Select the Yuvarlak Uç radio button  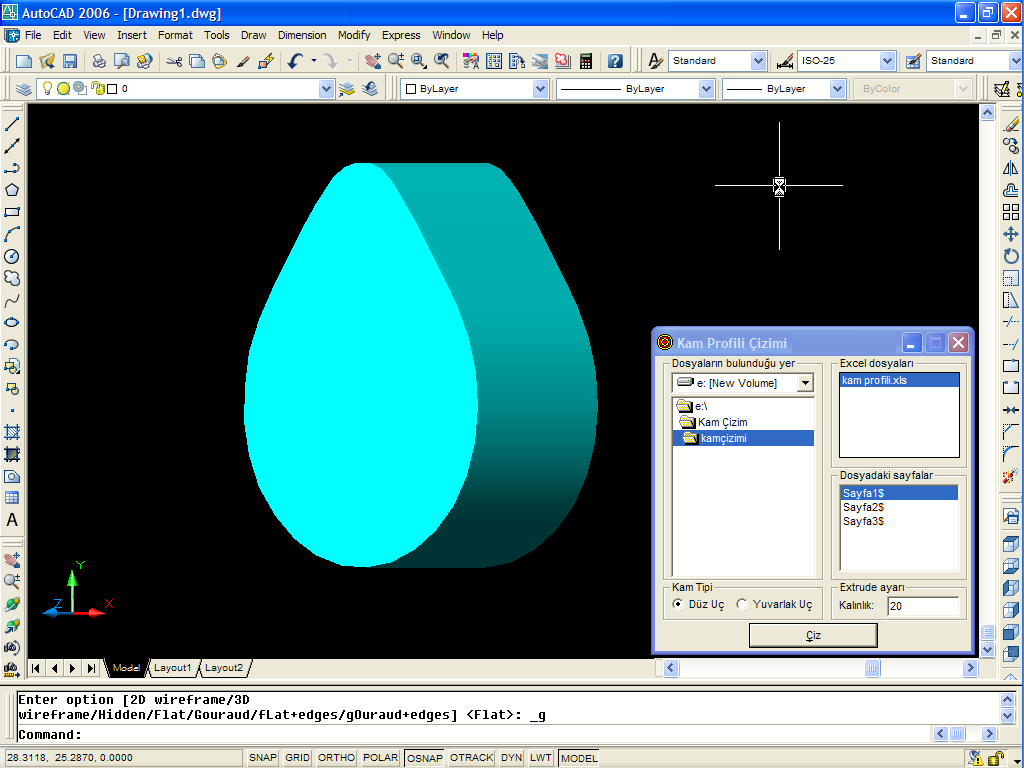[742, 605]
